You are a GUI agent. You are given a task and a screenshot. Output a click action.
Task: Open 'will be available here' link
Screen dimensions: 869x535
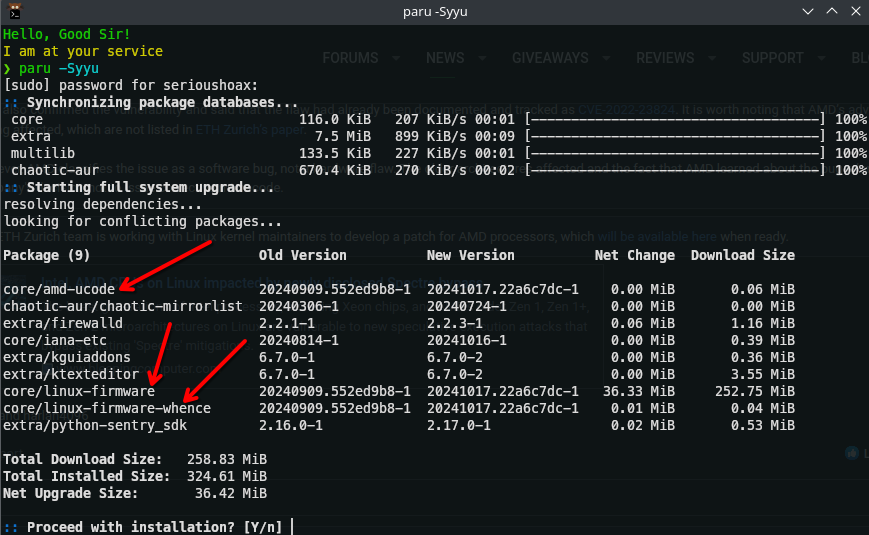[x=657, y=237]
